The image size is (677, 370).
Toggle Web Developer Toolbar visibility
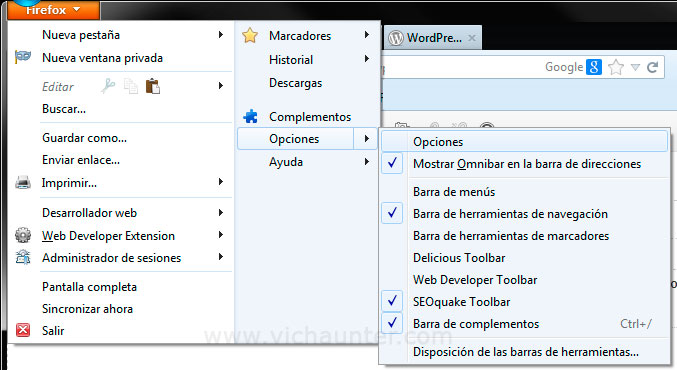pos(475,280)
